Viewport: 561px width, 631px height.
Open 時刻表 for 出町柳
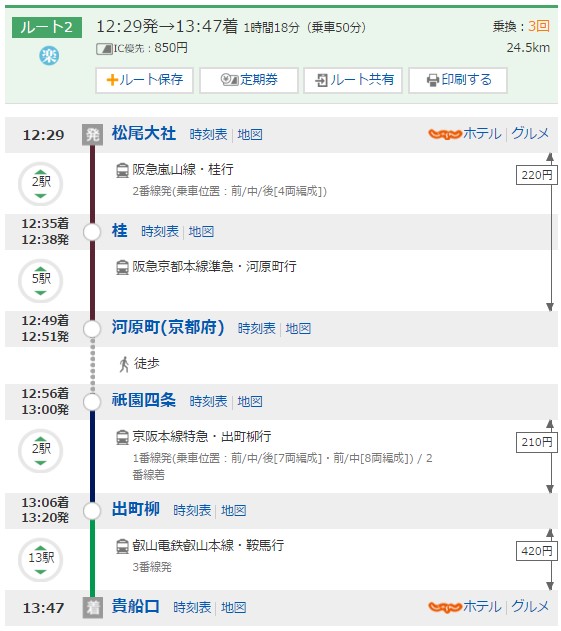pyautogui.click(x=192, y=511)
